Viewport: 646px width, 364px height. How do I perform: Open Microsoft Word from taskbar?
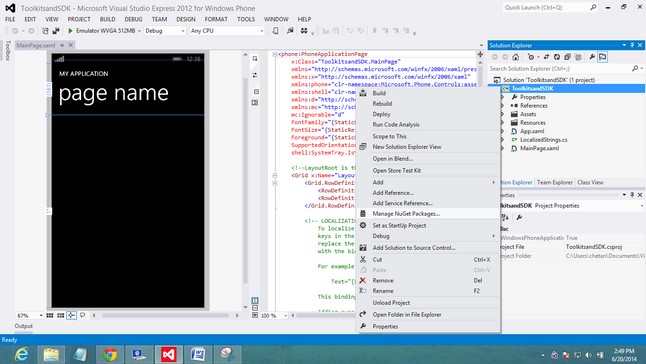[198, 354]
